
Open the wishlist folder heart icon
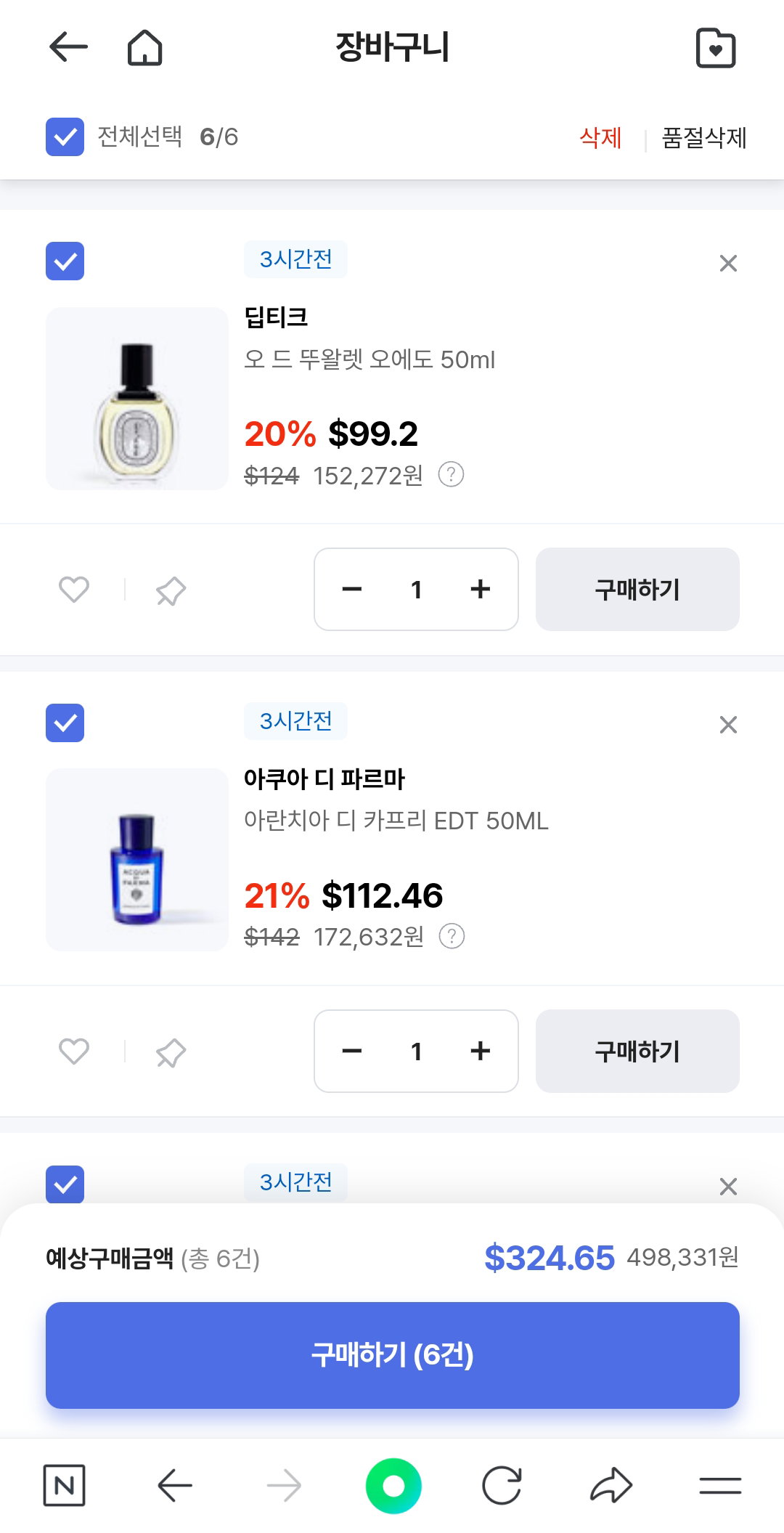tap(716, 48)
